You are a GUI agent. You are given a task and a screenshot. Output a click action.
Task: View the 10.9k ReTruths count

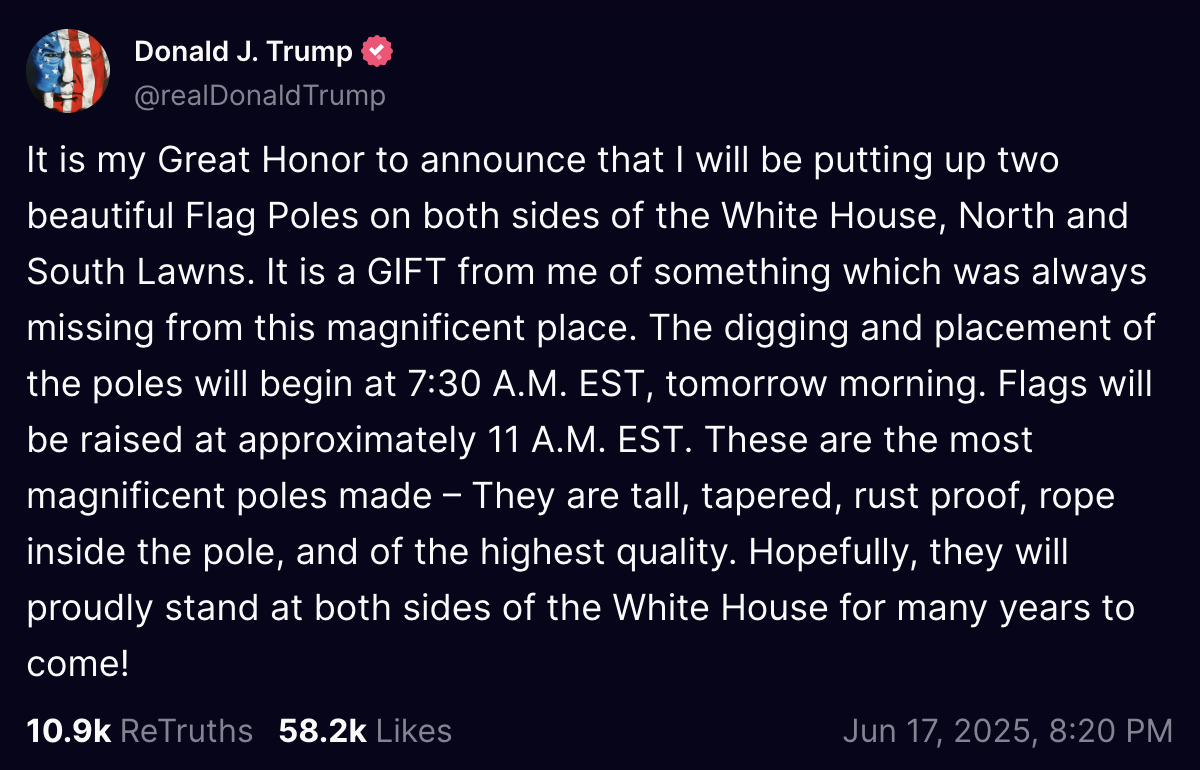tap(140, 731)
